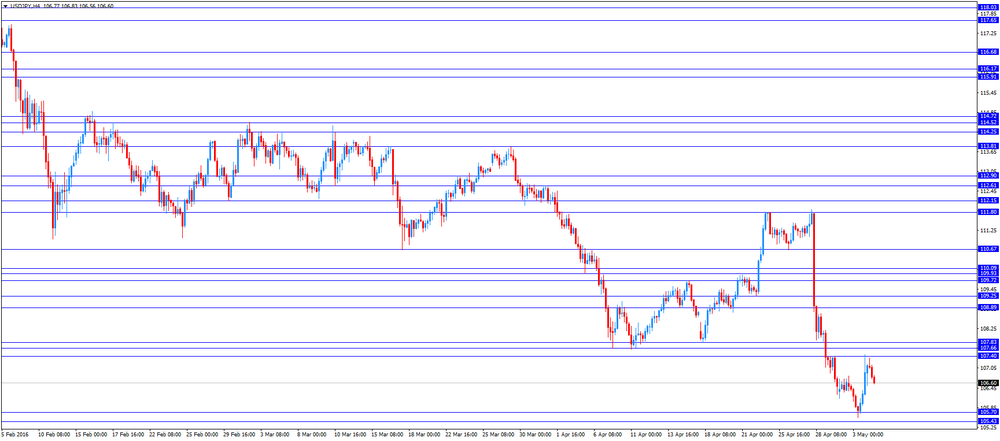Screen dimensions: 1000x441
Task: Click the 112.90 horizontal line price label
Action: click(988, 176)
